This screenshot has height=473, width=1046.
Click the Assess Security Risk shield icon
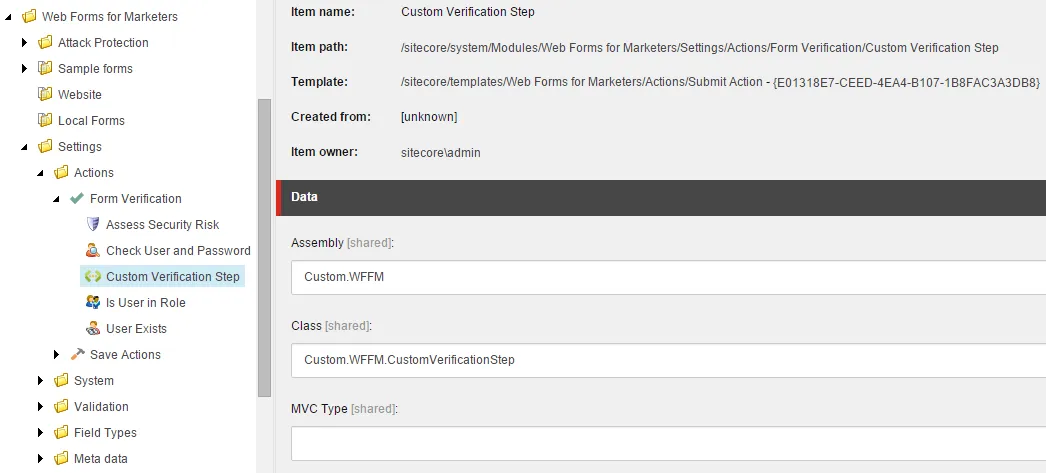point(93,225)
